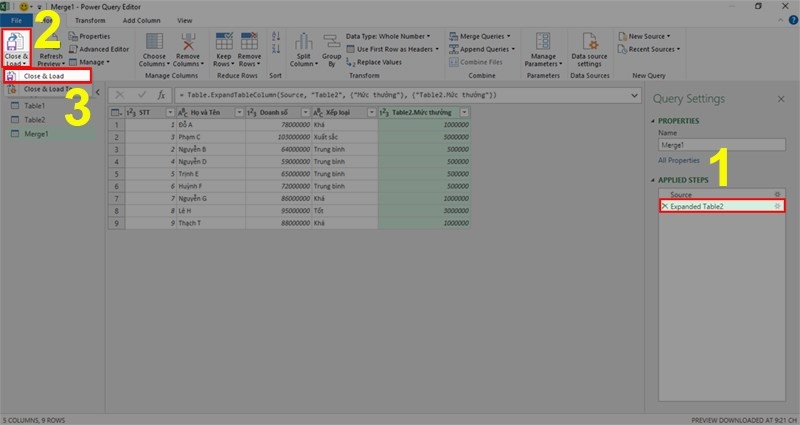Click inside the formula bar
The width and height of the screenshot is (800, 425).
pyautogui.click(x=401, y=95)
